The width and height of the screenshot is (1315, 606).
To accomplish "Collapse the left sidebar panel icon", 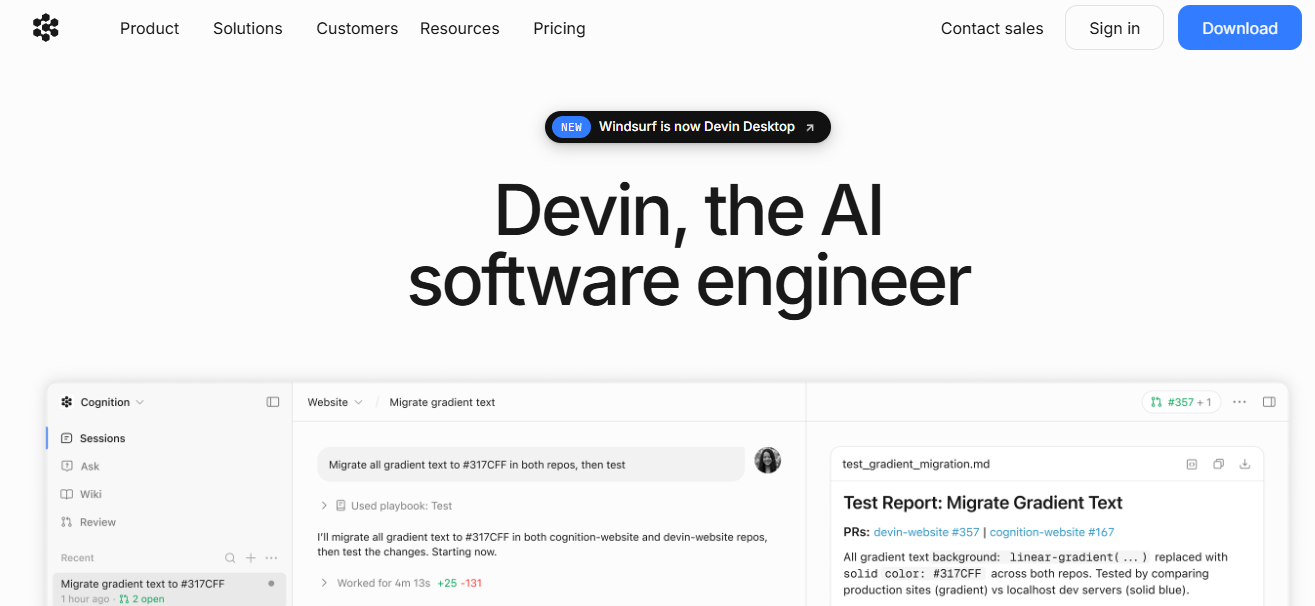I will (273, 402).
